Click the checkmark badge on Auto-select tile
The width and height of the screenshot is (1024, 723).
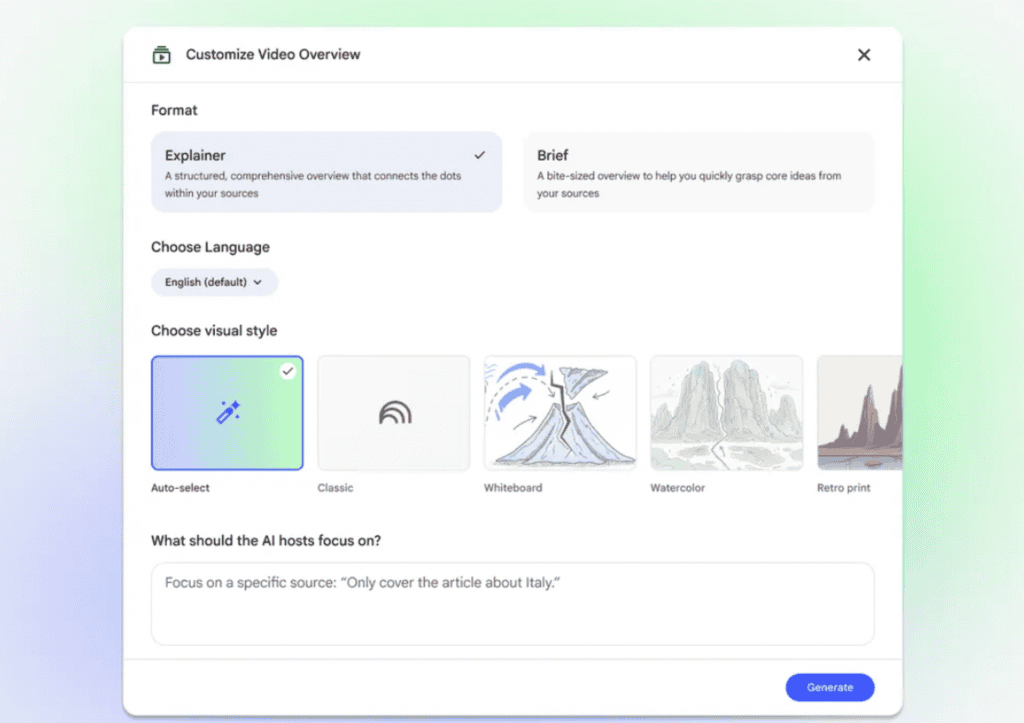pyautogui.click(x=288, y=371)
